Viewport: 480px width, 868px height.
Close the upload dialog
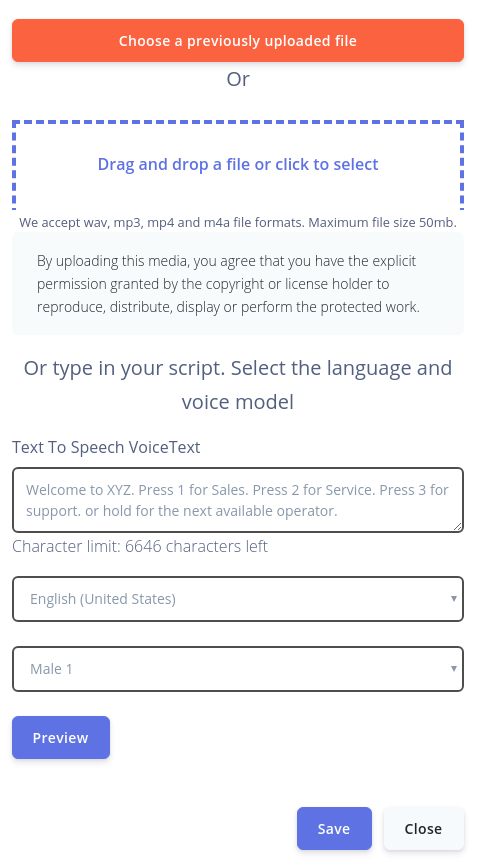click(423, 828)
